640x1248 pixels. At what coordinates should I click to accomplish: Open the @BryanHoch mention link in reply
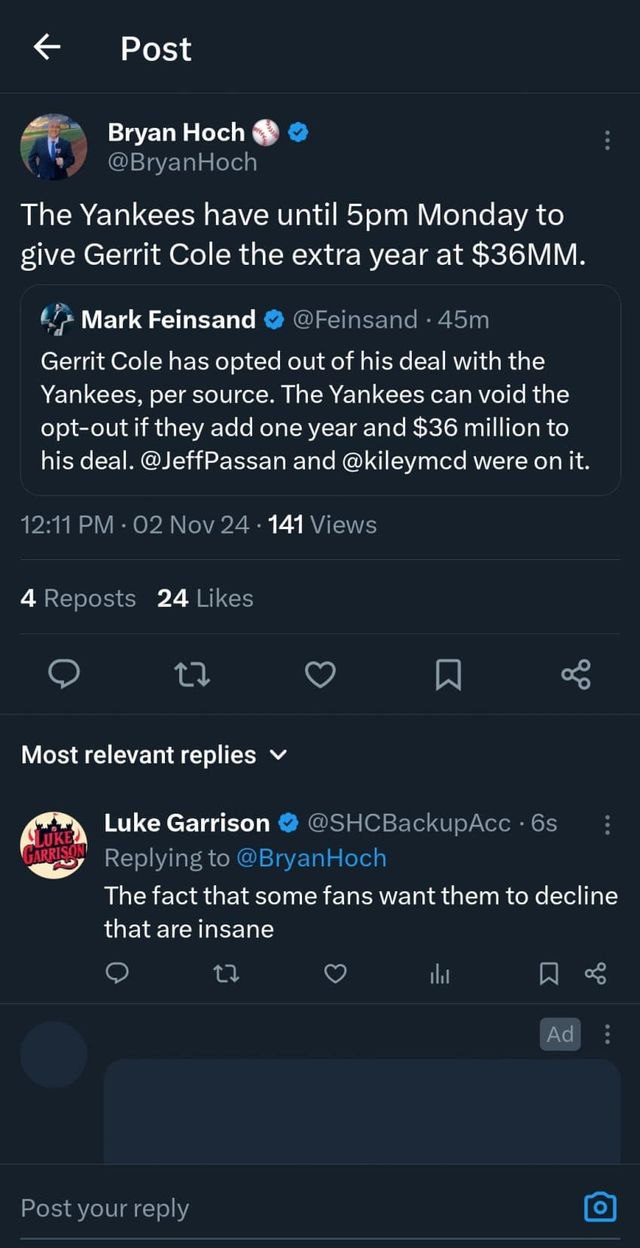pyautogui.click(x=310, y=858)
